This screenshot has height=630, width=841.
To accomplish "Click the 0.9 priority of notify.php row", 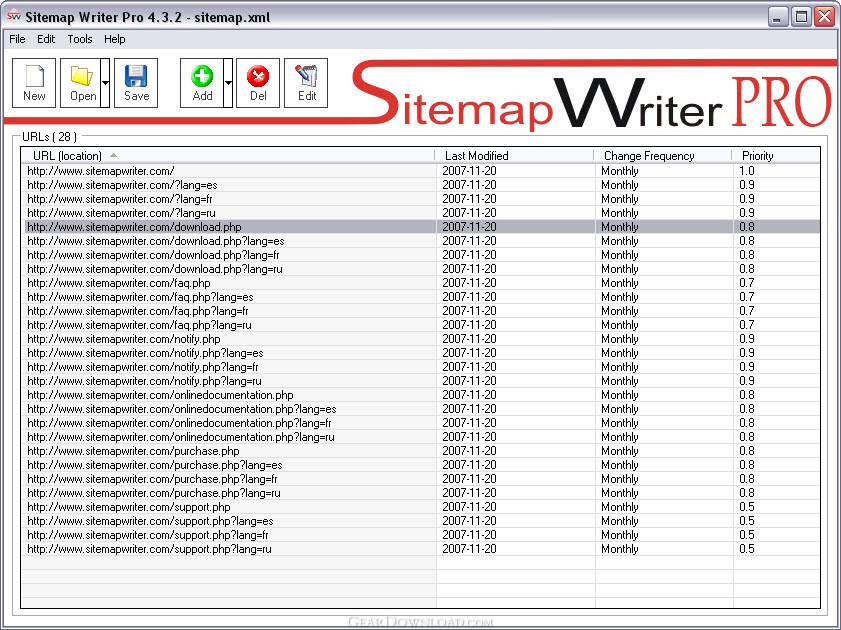I will (x=747, y=339).
